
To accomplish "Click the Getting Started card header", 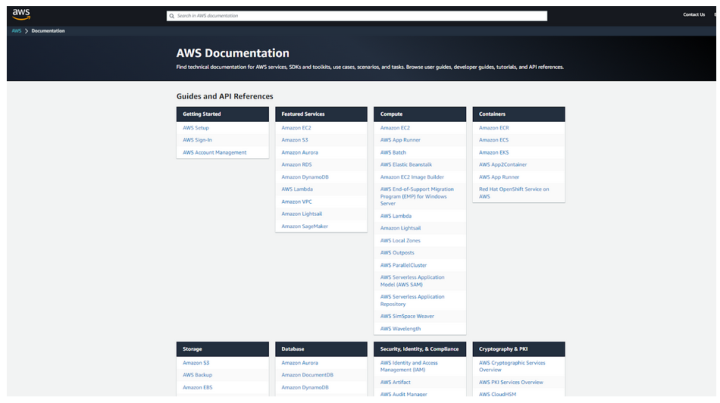I will coord(223,114).
